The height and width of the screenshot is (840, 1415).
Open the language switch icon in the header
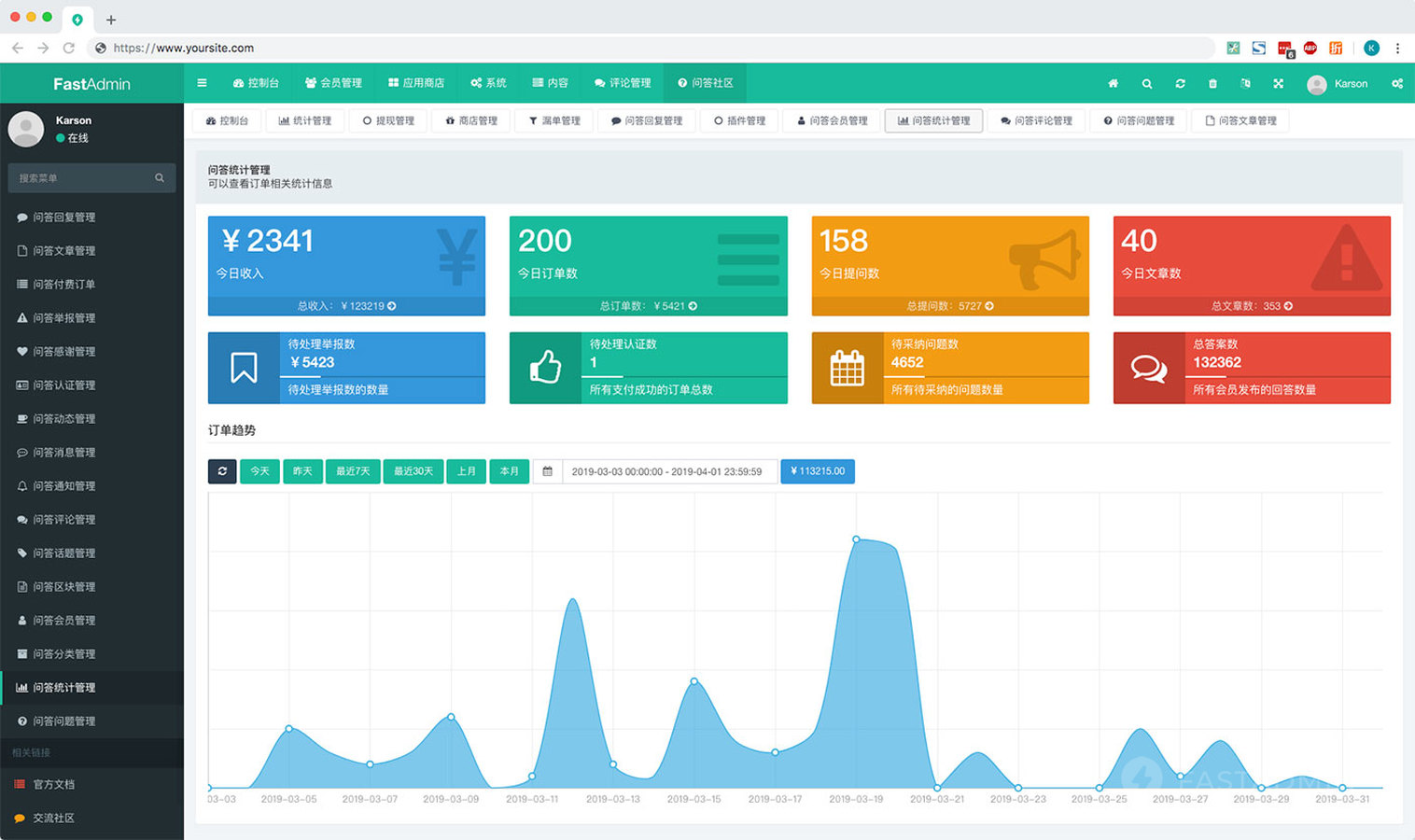pos(1245,84)
